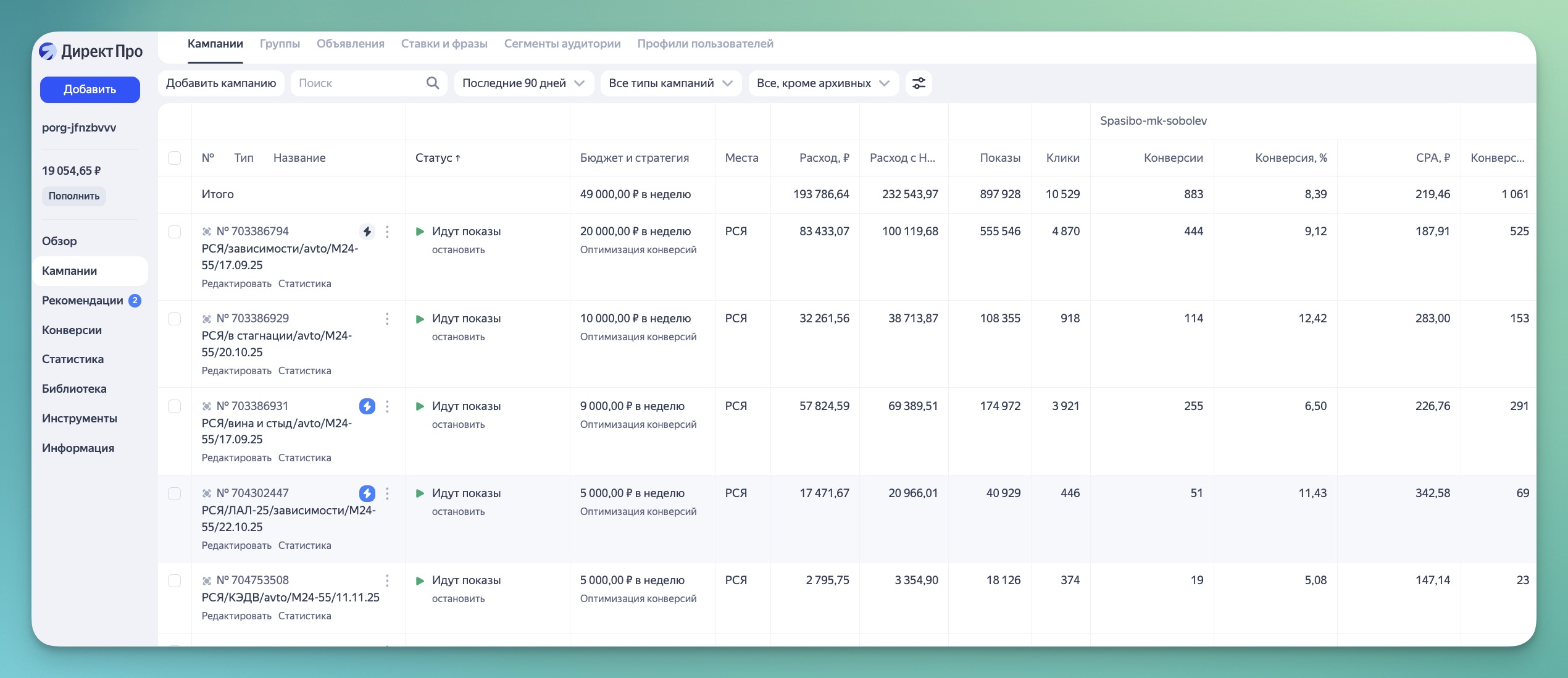Click blue lightning icon on campaign 703386931

coord(367,406)
